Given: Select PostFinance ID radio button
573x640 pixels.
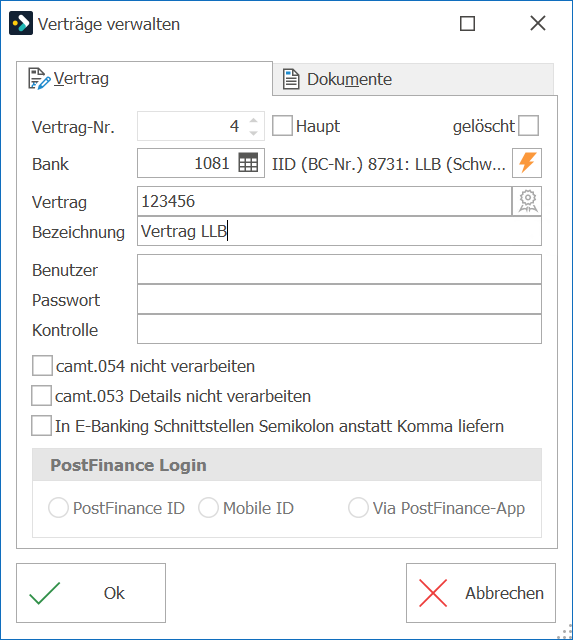Looking at the screenshot, I should click(58, 508).
